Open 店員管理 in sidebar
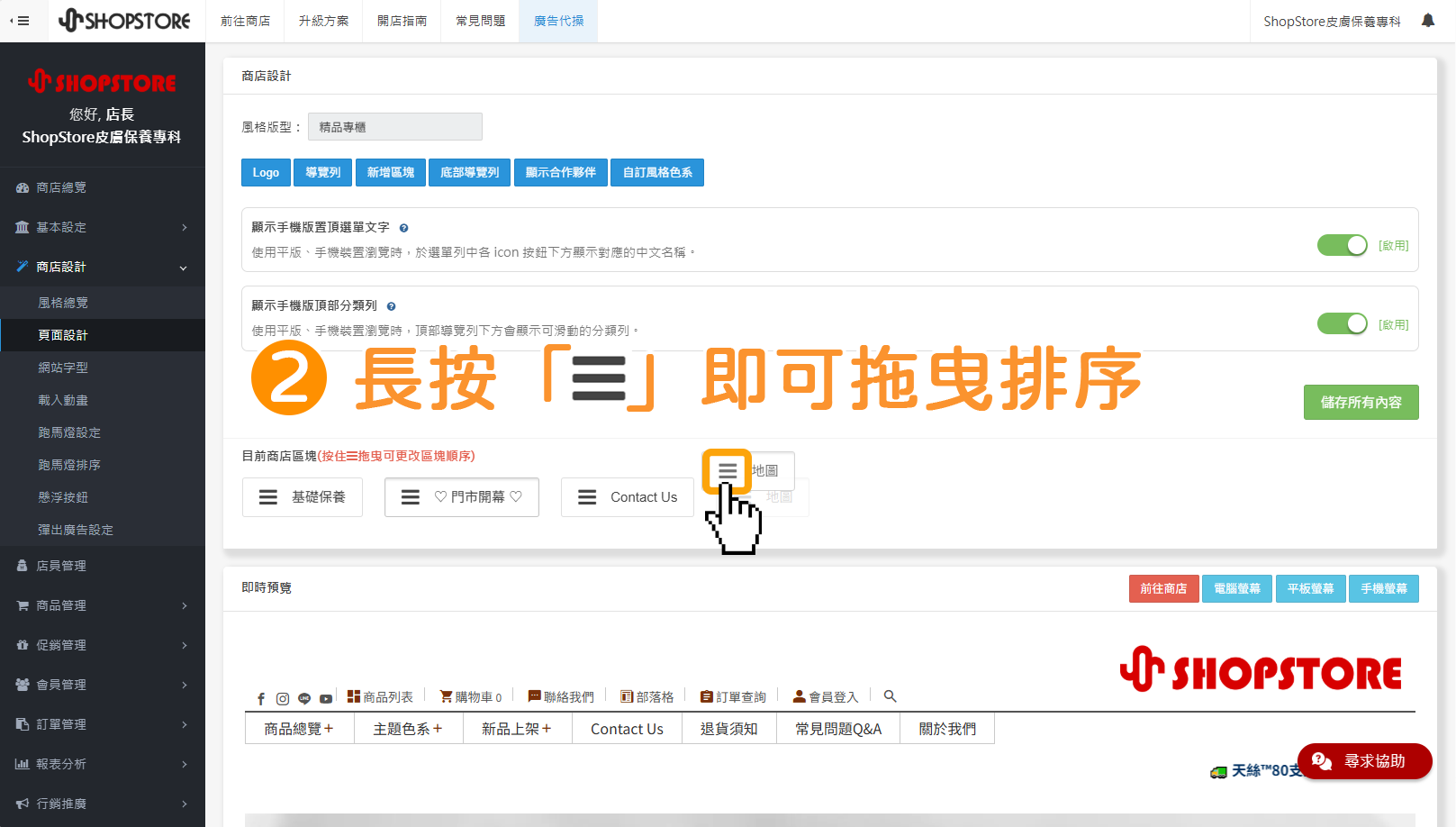1456x827 pixels. coord(103,566)
